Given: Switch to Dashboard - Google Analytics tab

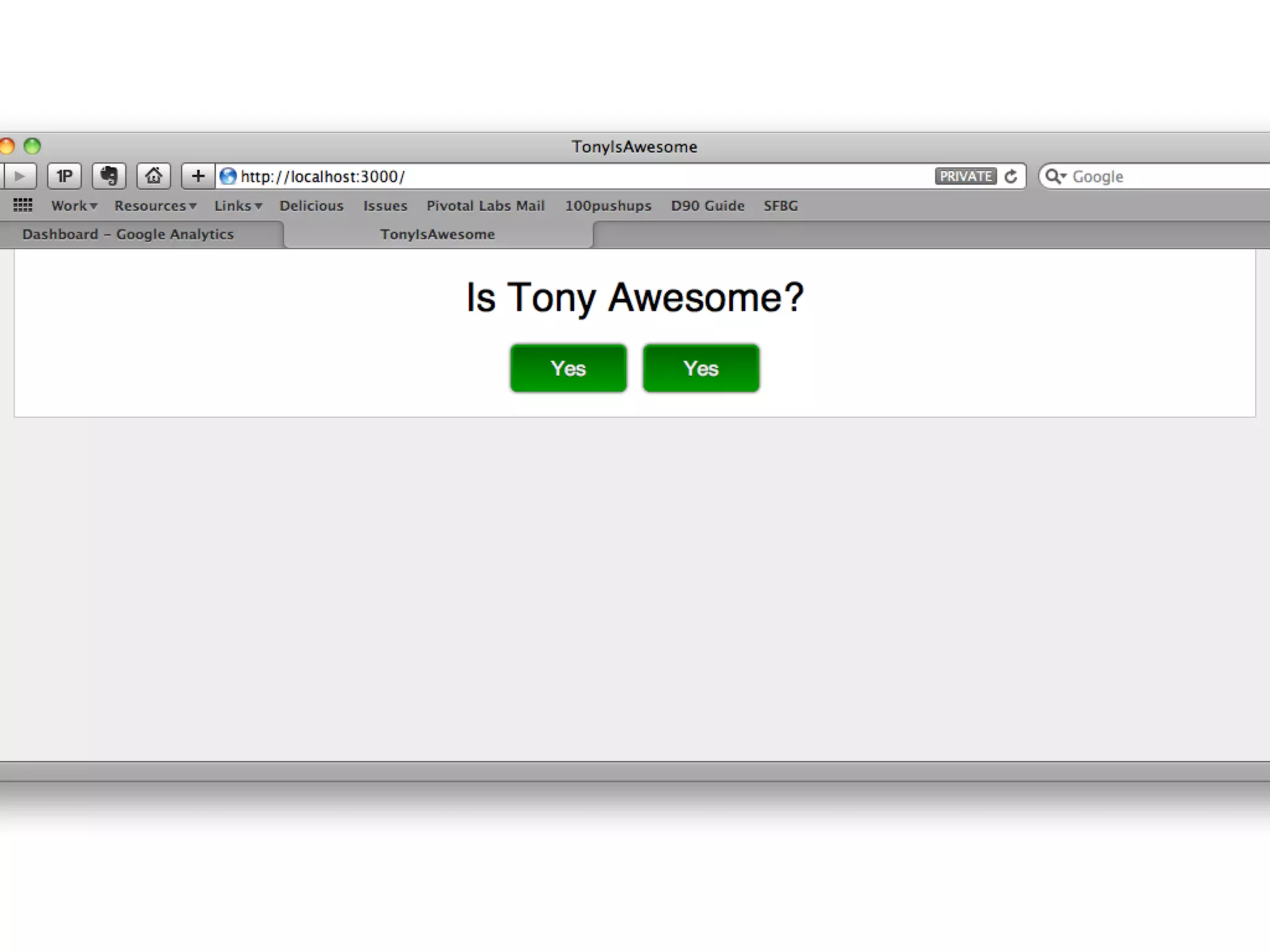Looking at the screenshot, I should coord(128,234).
